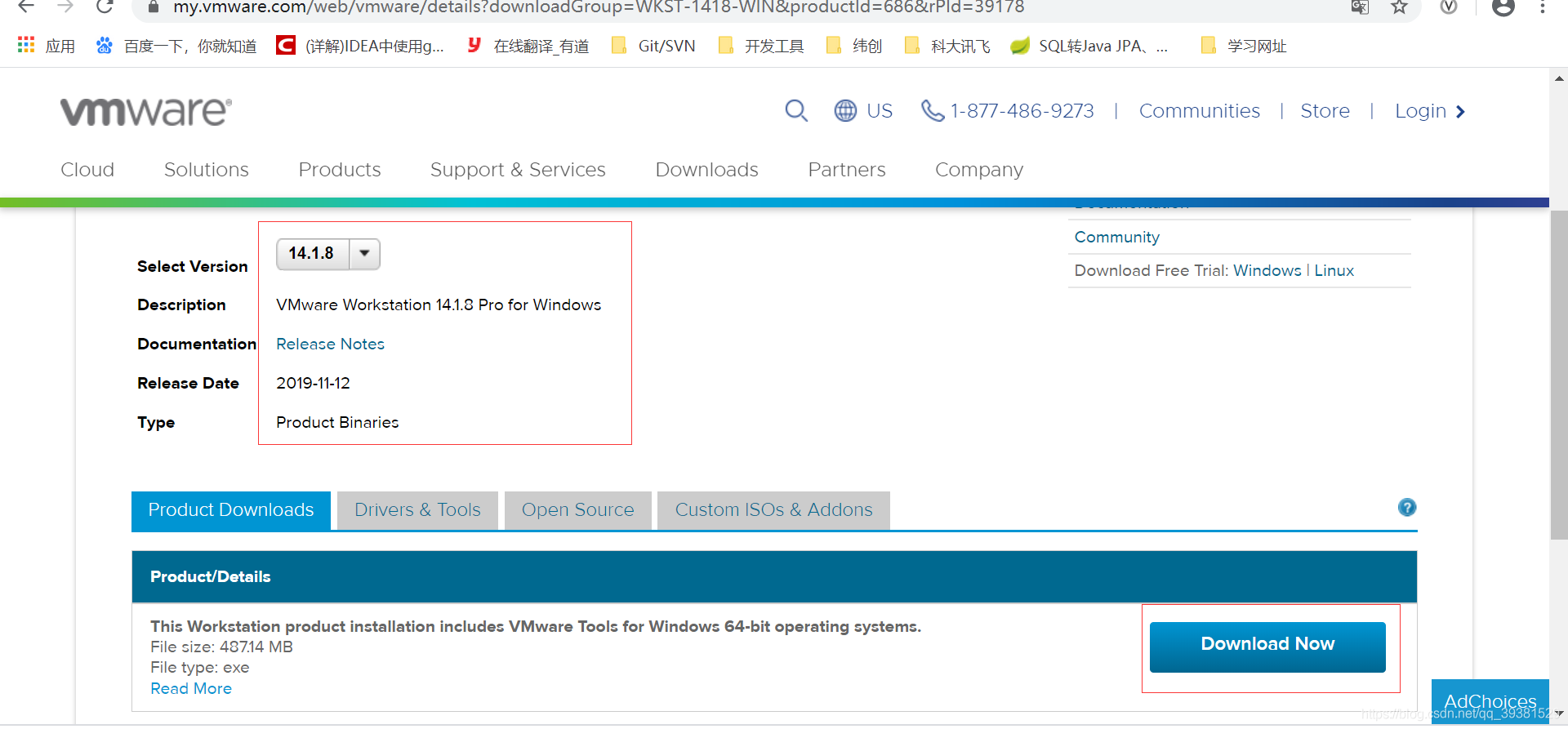This screenshot has height=729, width=1568.
Task: Click the Read More link
Action: 191,689
